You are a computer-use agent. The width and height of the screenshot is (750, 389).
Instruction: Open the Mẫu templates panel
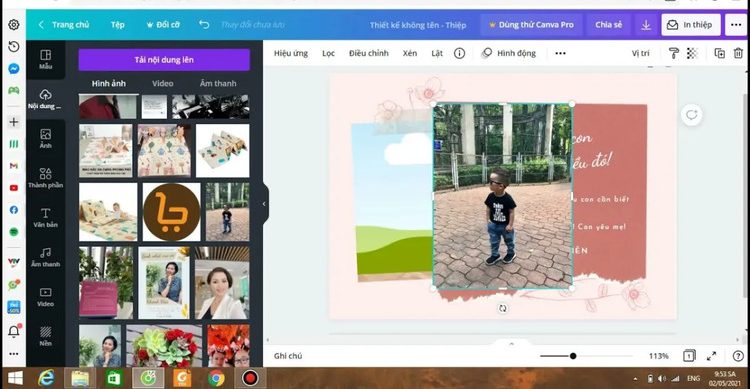coord(45,59)
